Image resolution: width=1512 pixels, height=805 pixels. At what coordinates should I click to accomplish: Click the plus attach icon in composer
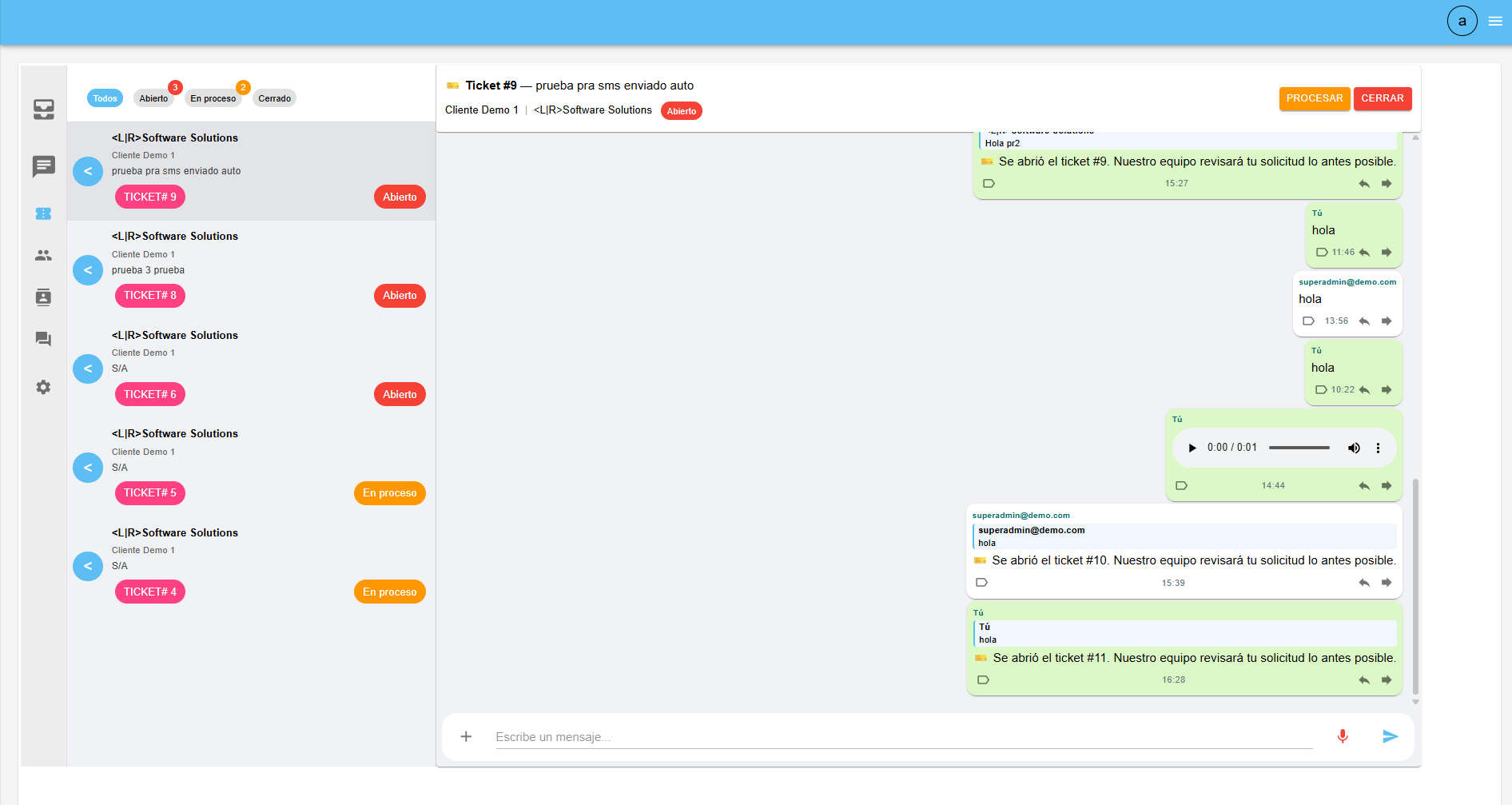tap(466, 736)
